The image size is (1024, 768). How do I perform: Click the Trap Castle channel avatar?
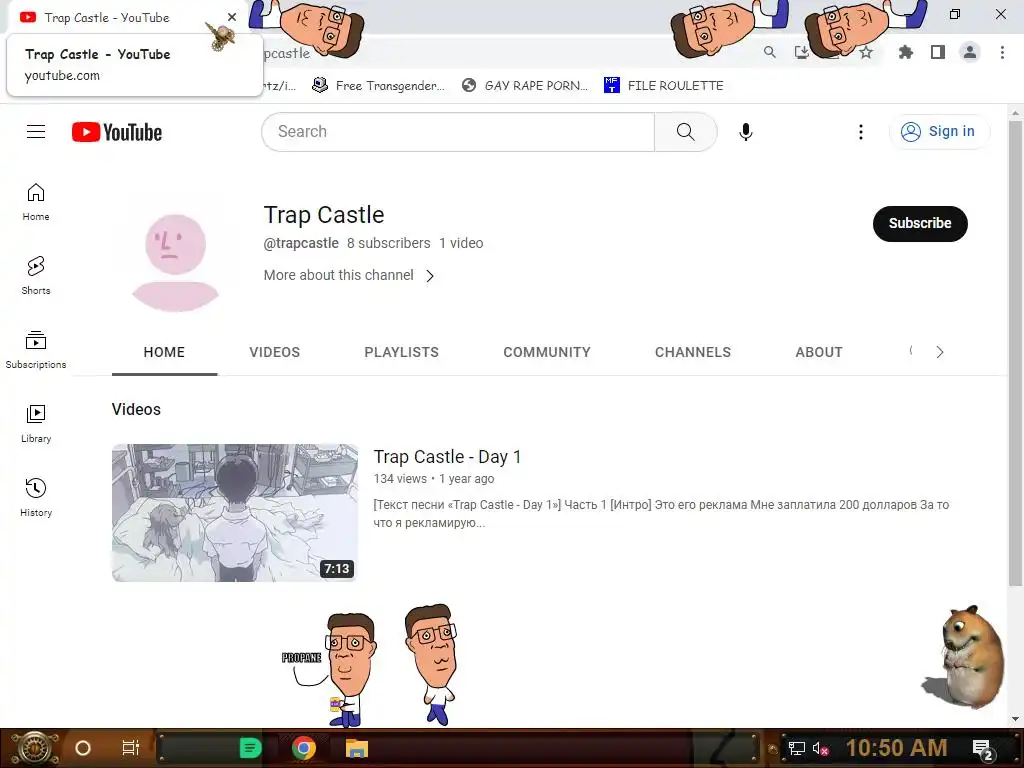click(175, 262)
